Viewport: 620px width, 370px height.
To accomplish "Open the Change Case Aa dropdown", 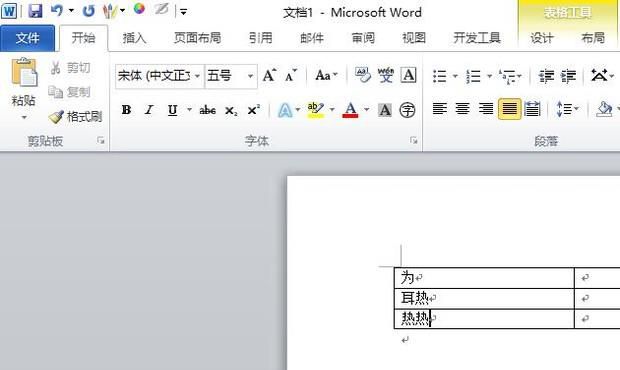I will point(326,75).
